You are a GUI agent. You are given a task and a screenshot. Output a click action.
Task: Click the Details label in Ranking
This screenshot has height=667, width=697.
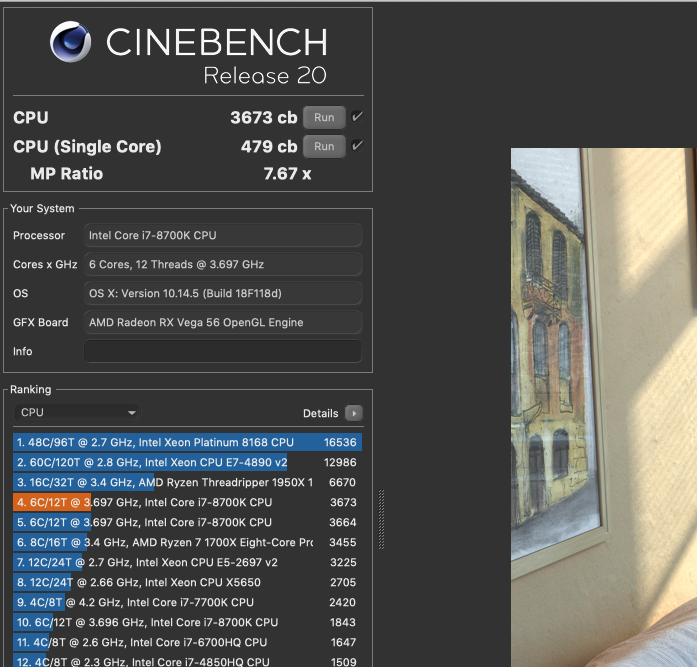click(320, 413)
